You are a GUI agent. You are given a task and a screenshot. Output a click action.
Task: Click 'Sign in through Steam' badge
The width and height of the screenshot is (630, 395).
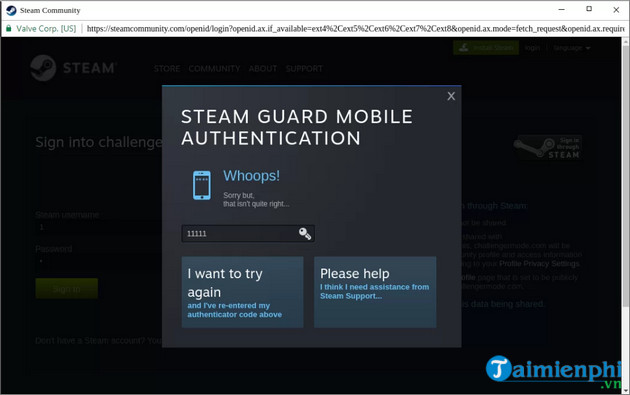tap(548, 148)
